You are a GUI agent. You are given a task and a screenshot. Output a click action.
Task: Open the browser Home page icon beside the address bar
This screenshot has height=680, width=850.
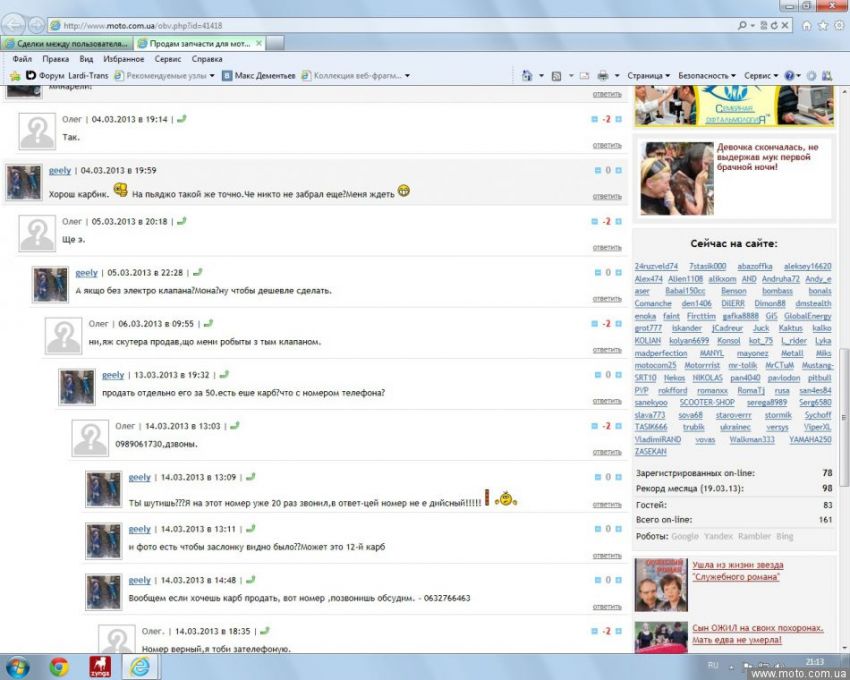click(x=807, y=25)
